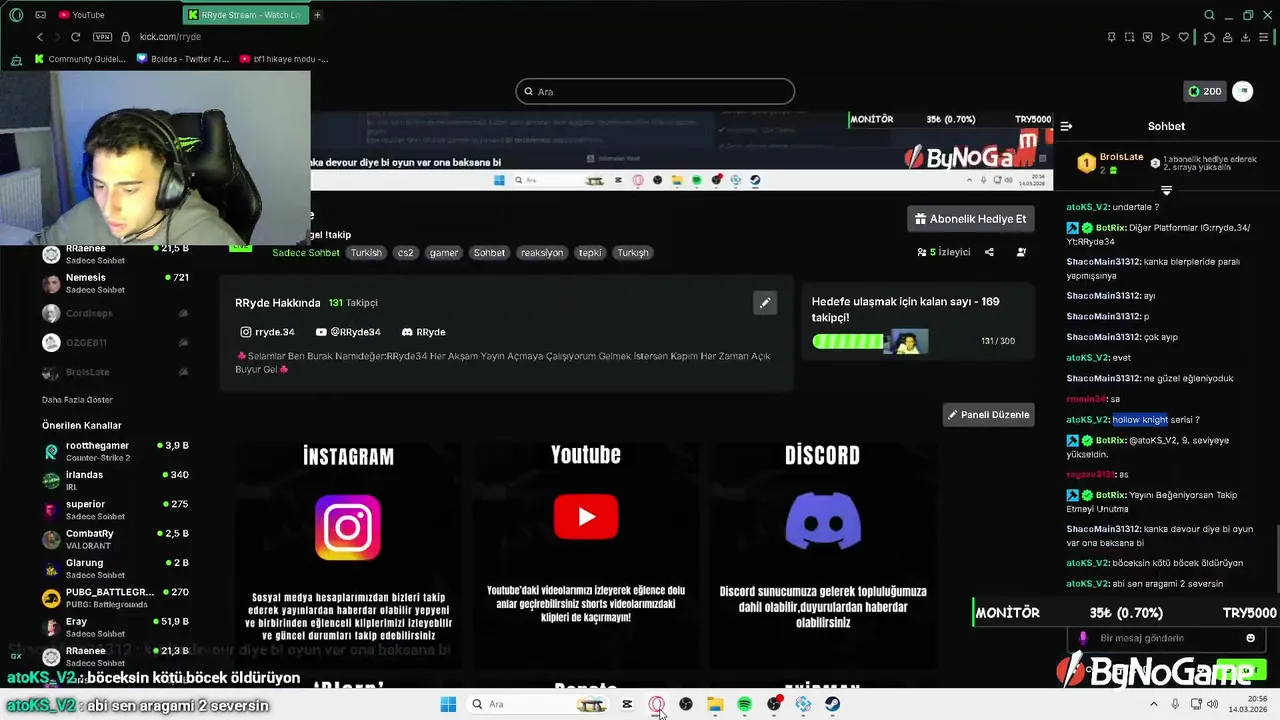Image resolution: width=1280 pixels, height=720 pixels.
Task: Open the Opera menu logo
Action: point(16,15)
